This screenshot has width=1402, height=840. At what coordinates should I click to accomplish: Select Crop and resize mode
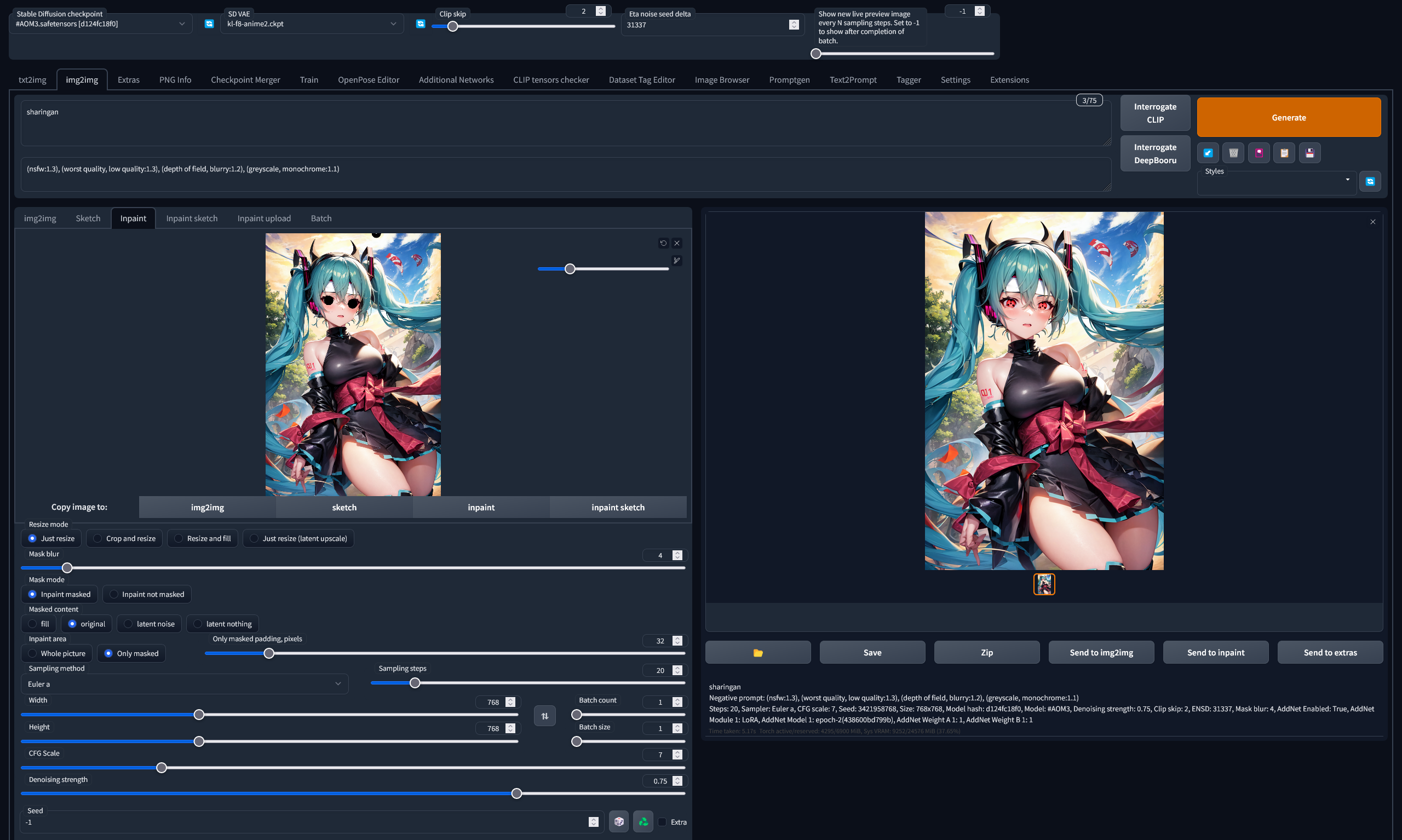coord(124,538)
